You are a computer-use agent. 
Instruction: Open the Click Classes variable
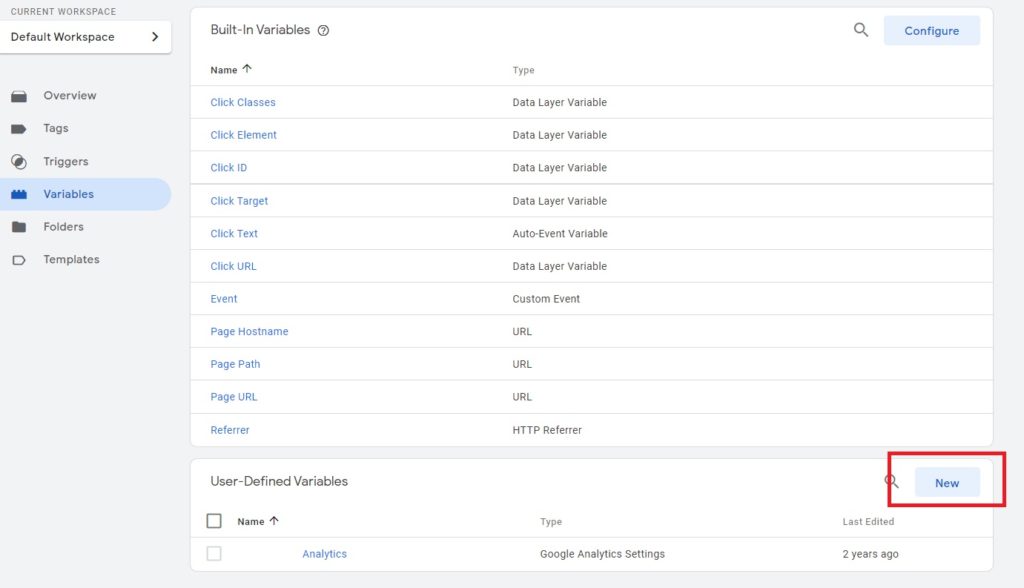point(243,102)
